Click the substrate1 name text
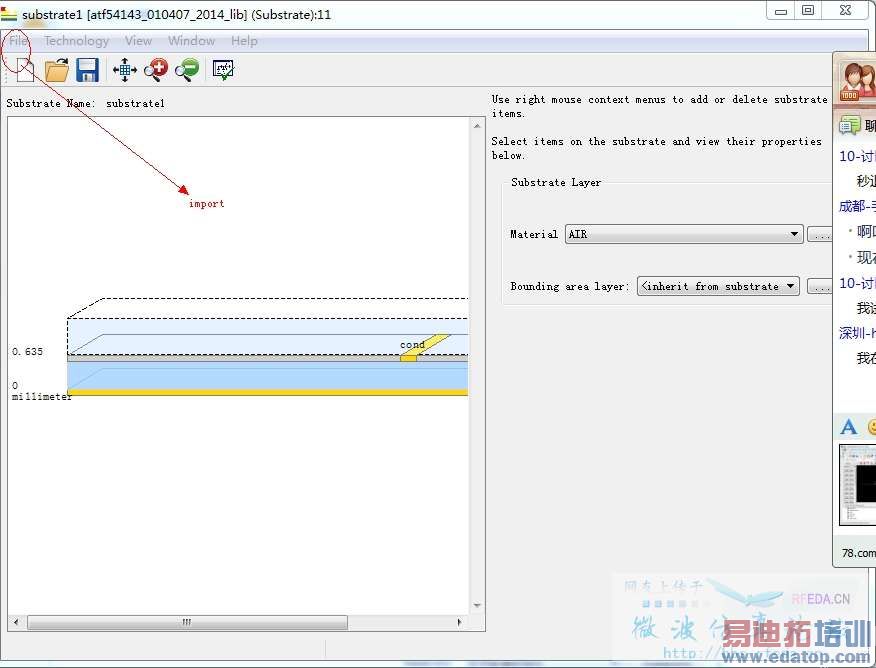Image resolution: width=876 pixels, height=668 pixels. [135, 103]
